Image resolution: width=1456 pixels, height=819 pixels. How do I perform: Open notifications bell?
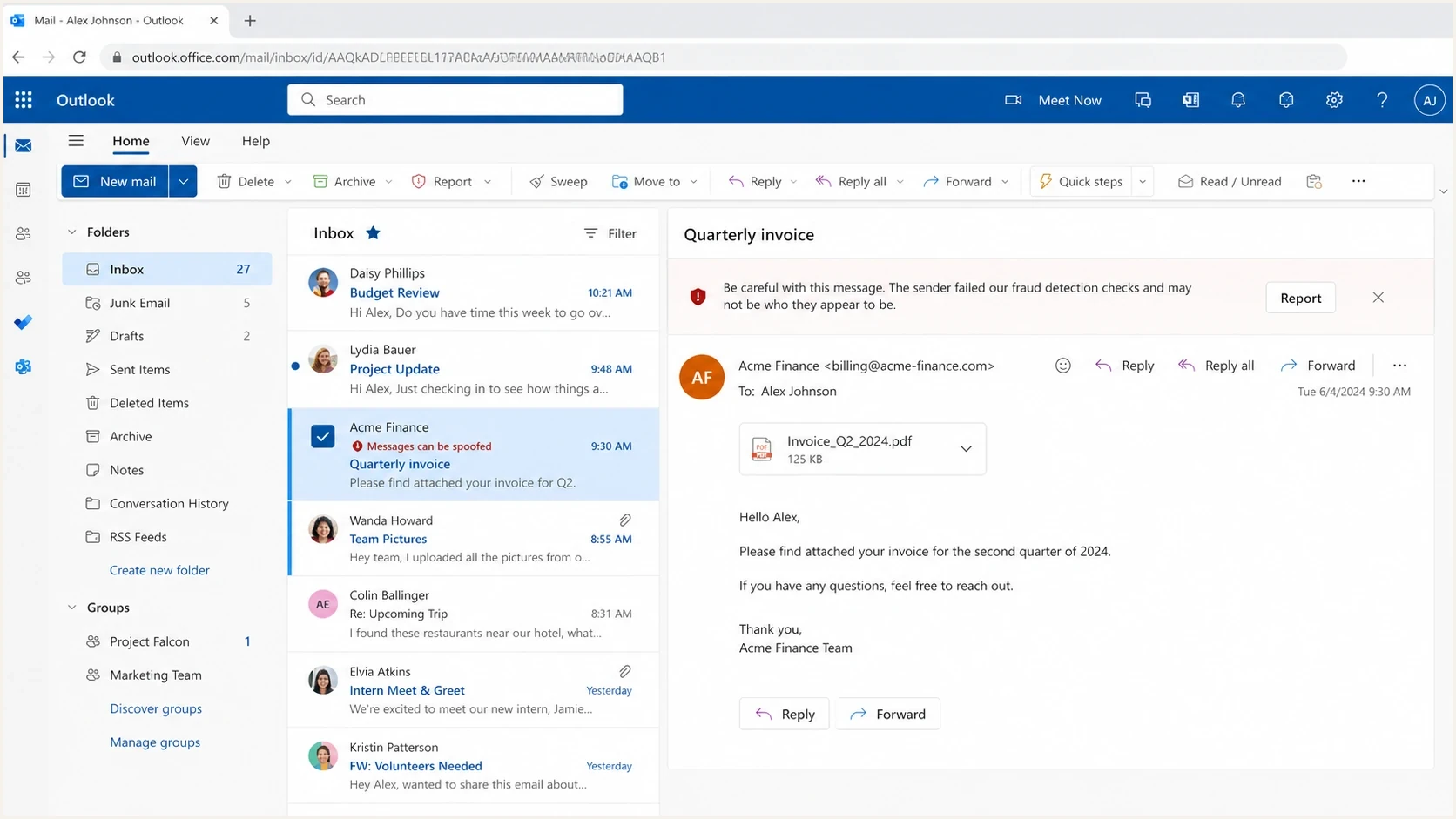click(1238, 100)
